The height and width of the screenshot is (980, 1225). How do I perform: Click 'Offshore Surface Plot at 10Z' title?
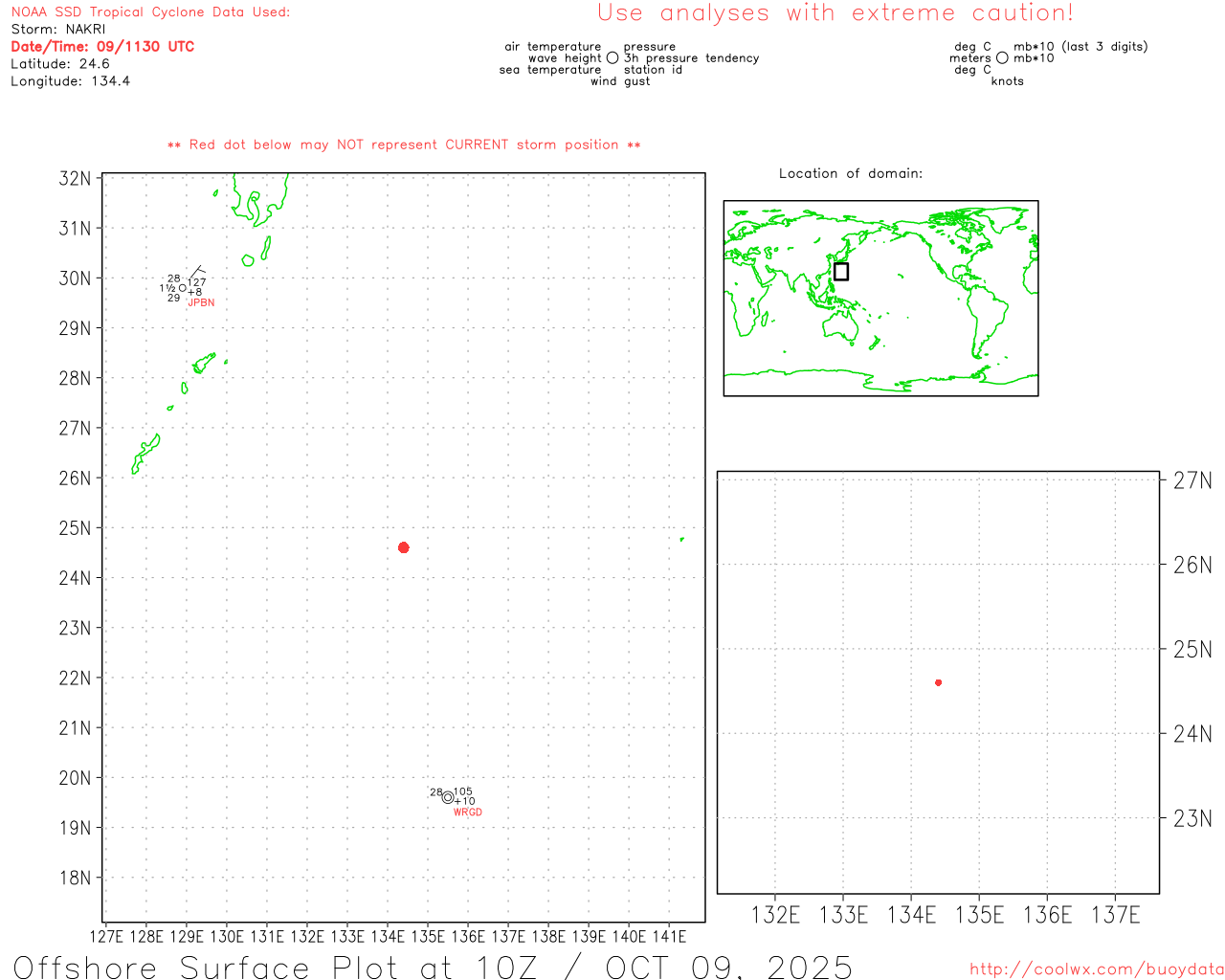[x=276, y=968]
